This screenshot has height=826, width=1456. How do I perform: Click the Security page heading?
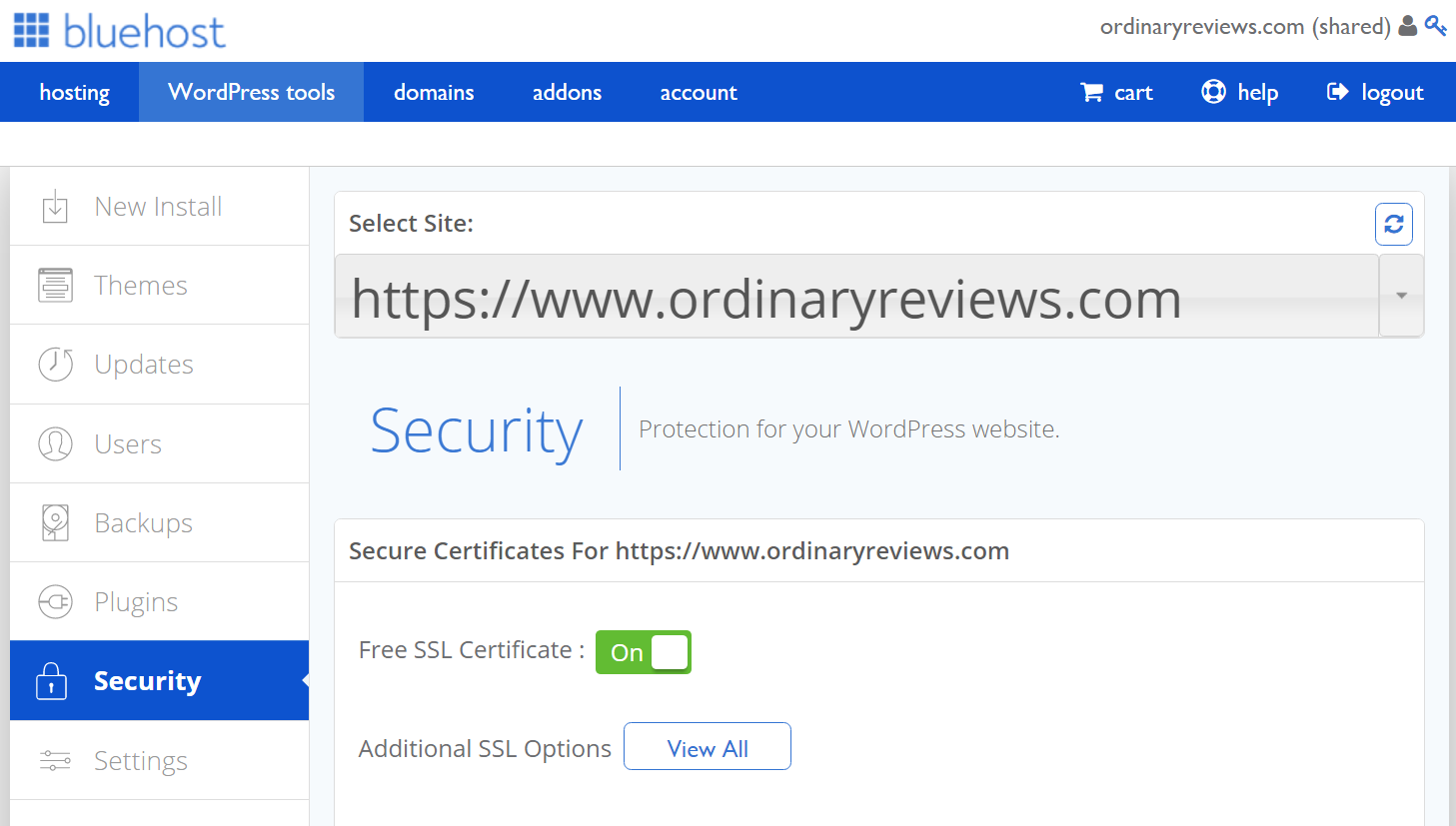tap(477, 432)
